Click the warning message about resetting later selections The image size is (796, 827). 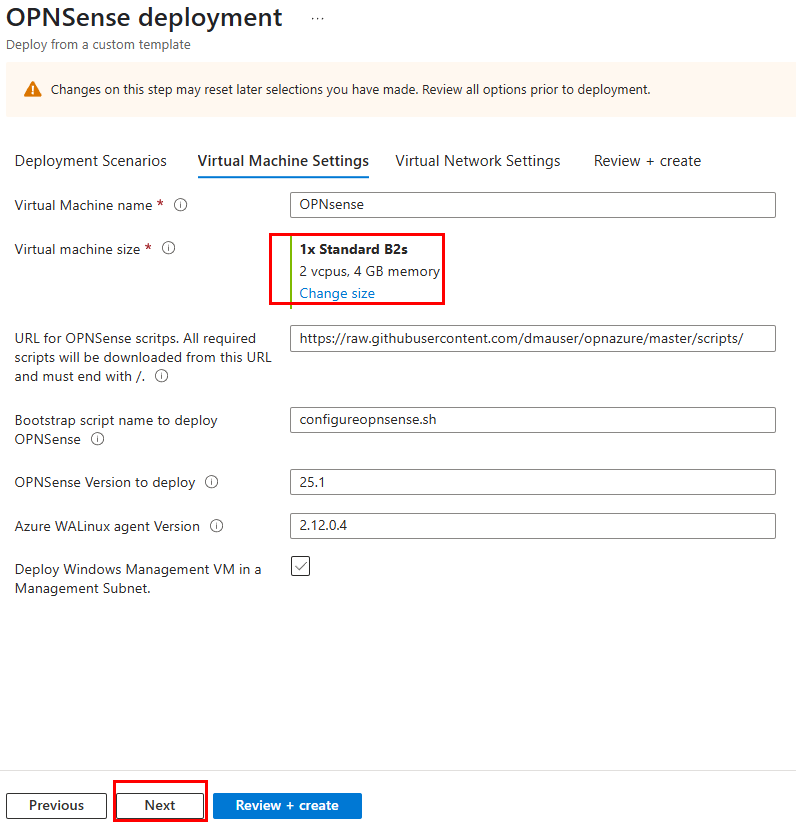(350, 90)
